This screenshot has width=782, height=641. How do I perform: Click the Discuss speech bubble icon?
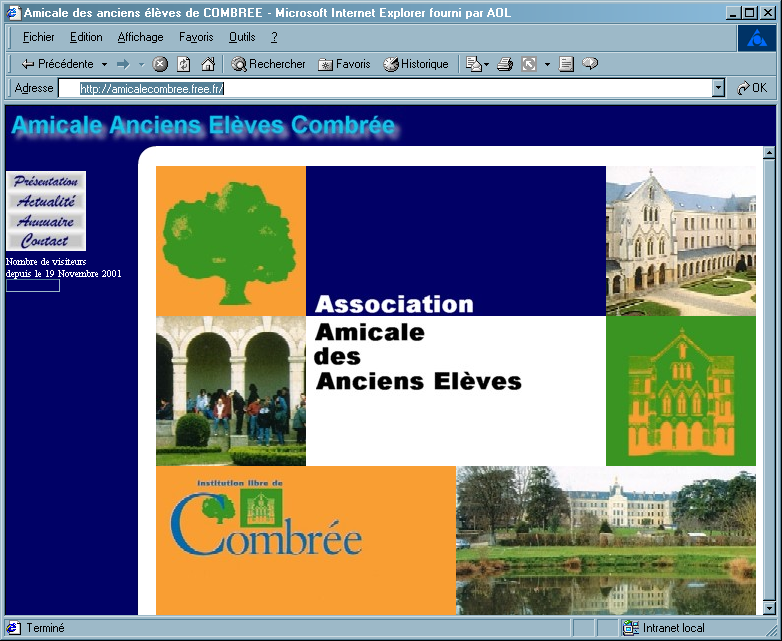[590, 64]
